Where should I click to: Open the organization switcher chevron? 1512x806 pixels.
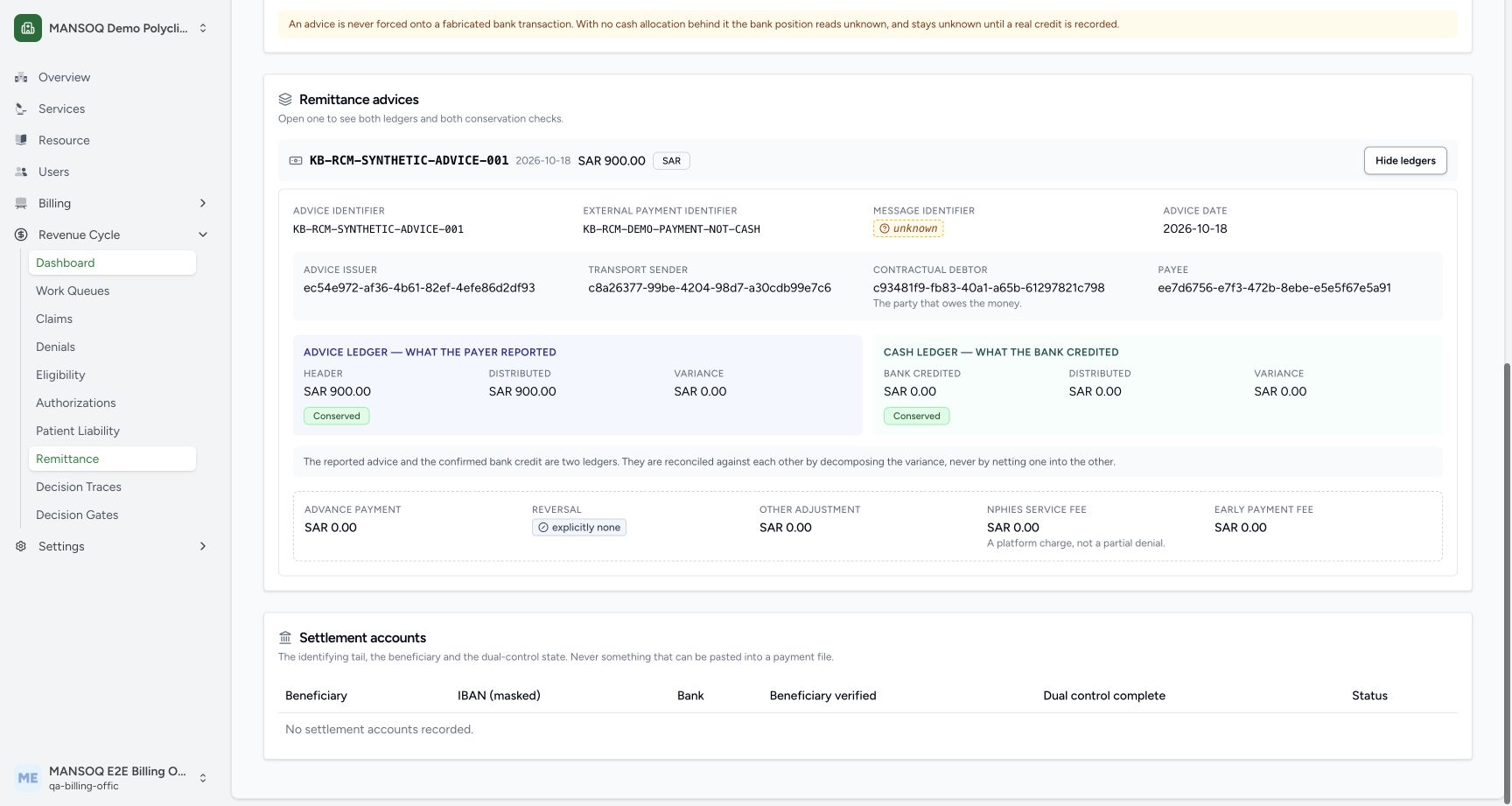pyautogui.click(x=203, y=28)
